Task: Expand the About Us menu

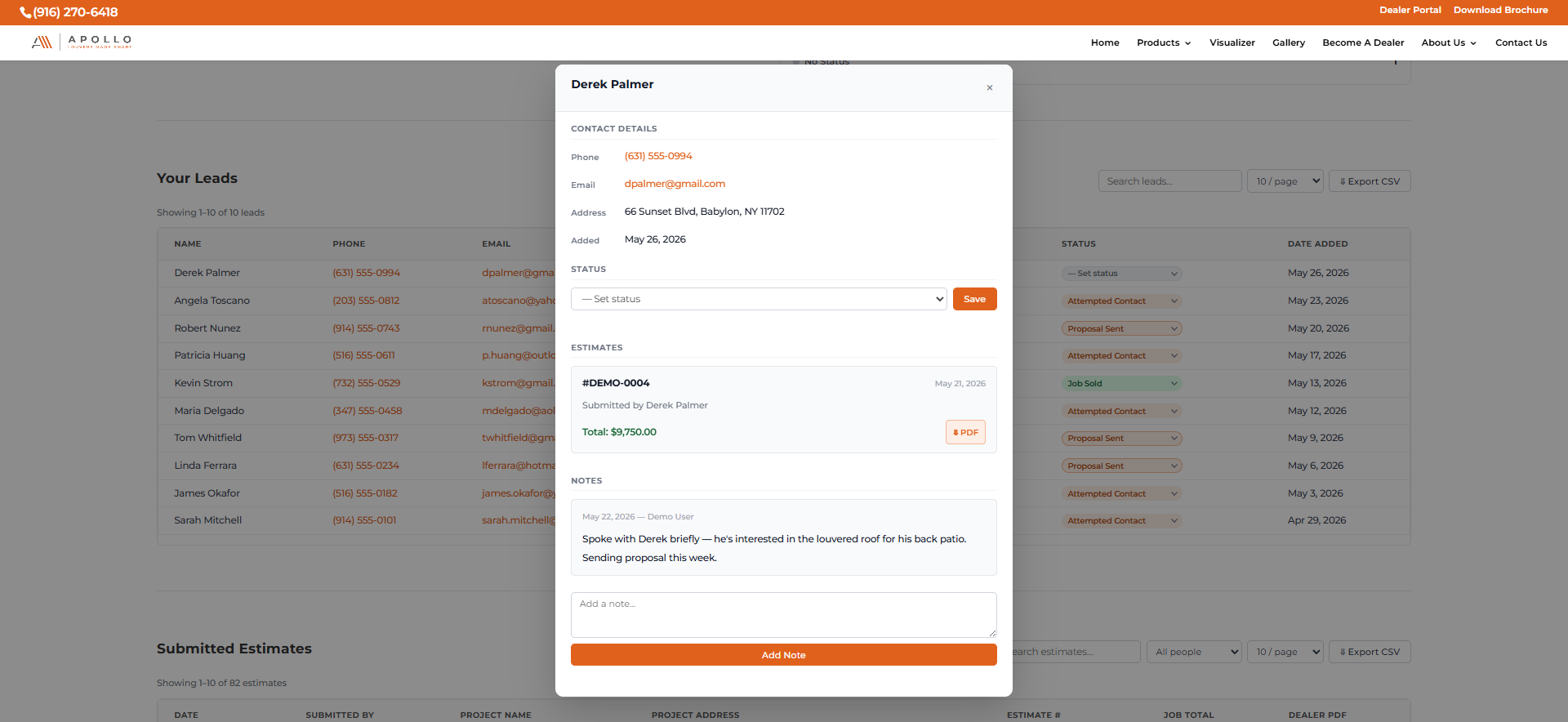Action: 1449,42
